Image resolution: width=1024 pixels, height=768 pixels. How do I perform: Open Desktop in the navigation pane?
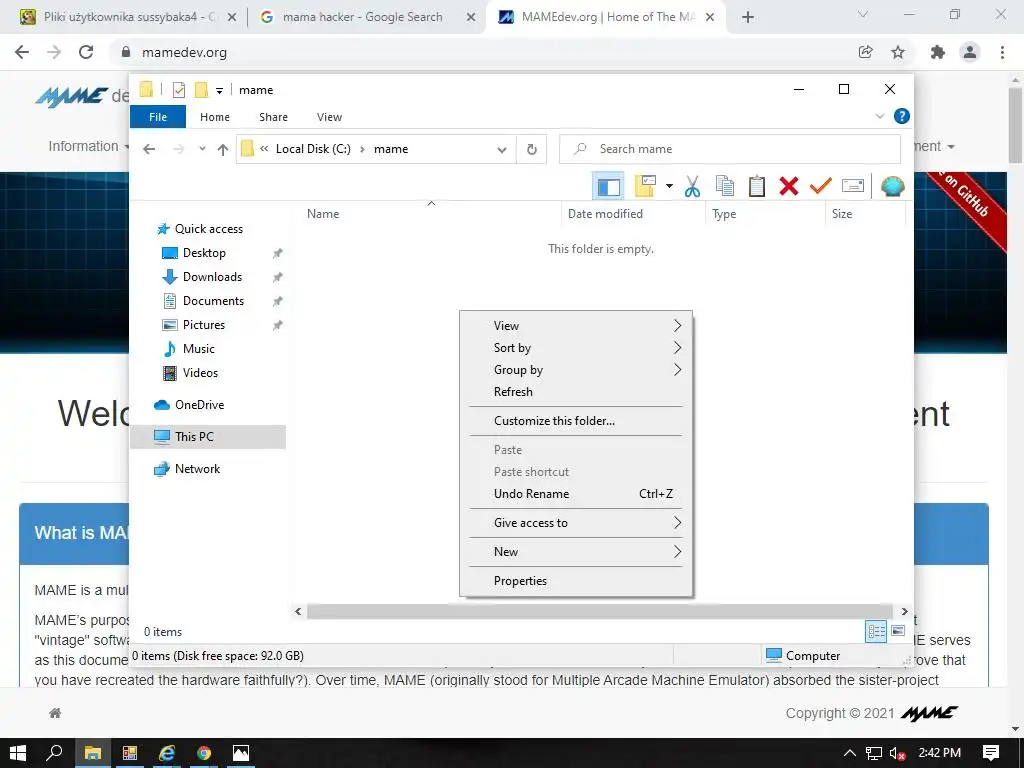(204, 253)
